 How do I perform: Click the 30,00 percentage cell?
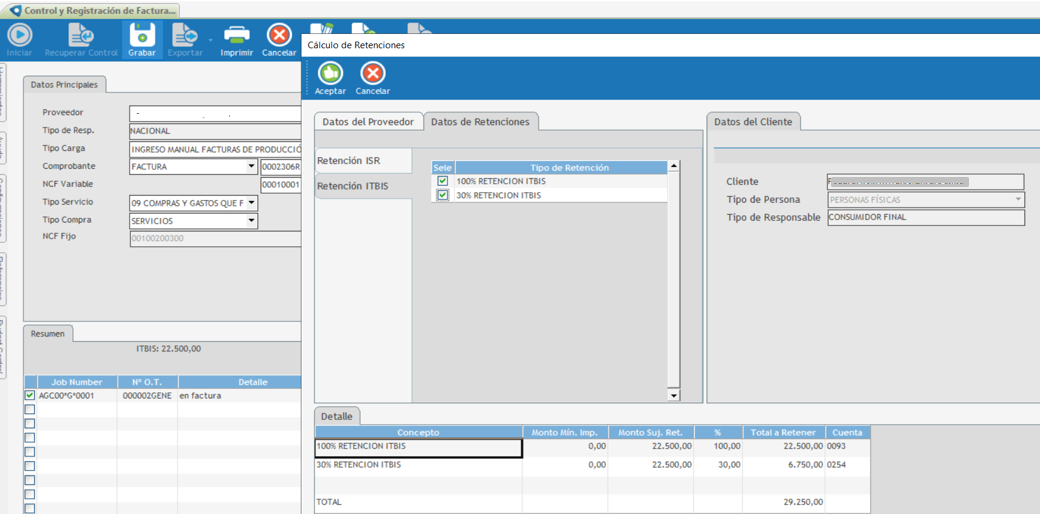pyautogui.click(x=718, y=466)
